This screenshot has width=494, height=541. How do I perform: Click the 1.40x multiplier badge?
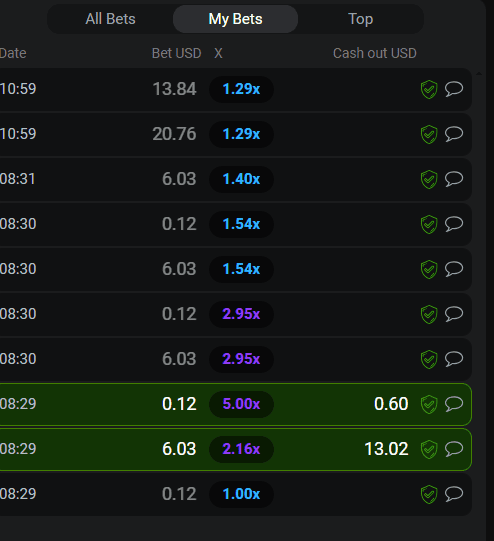[x=241, y=179]
